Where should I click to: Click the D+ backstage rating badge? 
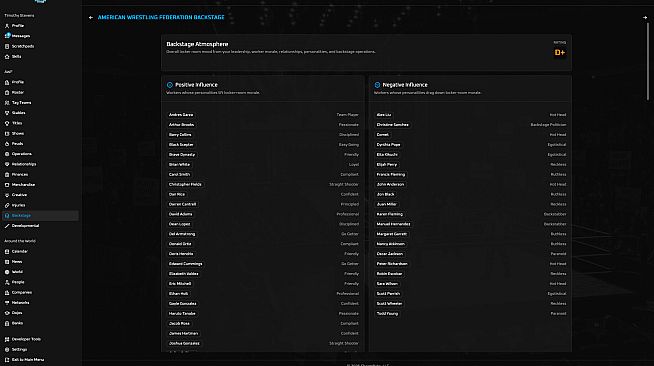pyautogui.click(x=559, y=53)
